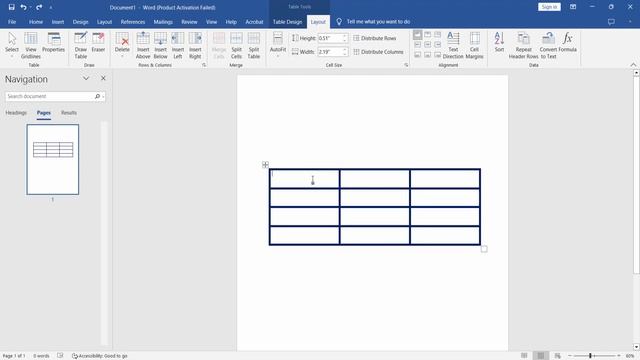Screen dimensions: 640x360
Task: Collapse the ribbon
Action: coord(633,65)
